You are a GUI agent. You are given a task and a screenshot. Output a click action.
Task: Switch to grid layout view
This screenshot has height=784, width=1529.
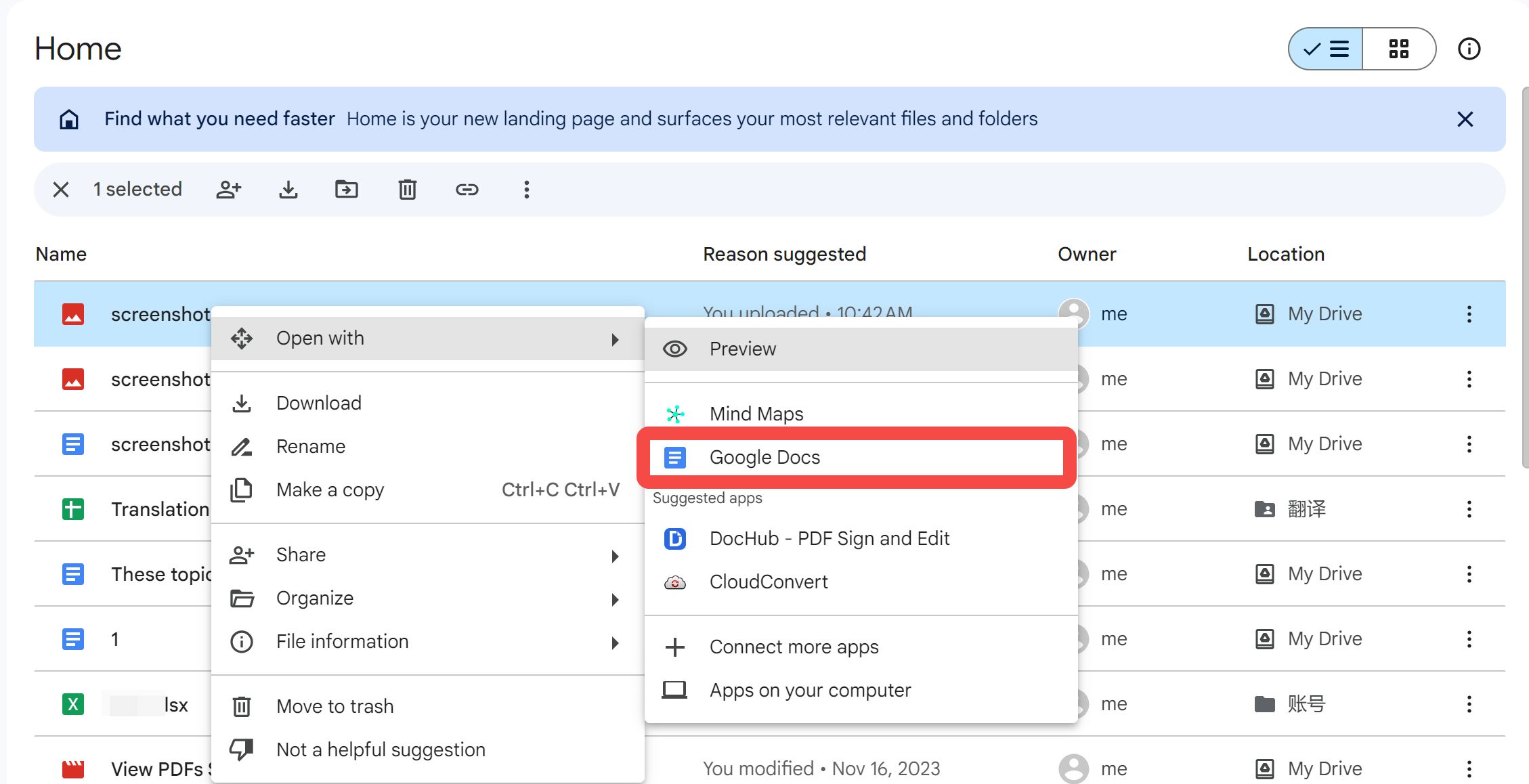[1398, 49]
